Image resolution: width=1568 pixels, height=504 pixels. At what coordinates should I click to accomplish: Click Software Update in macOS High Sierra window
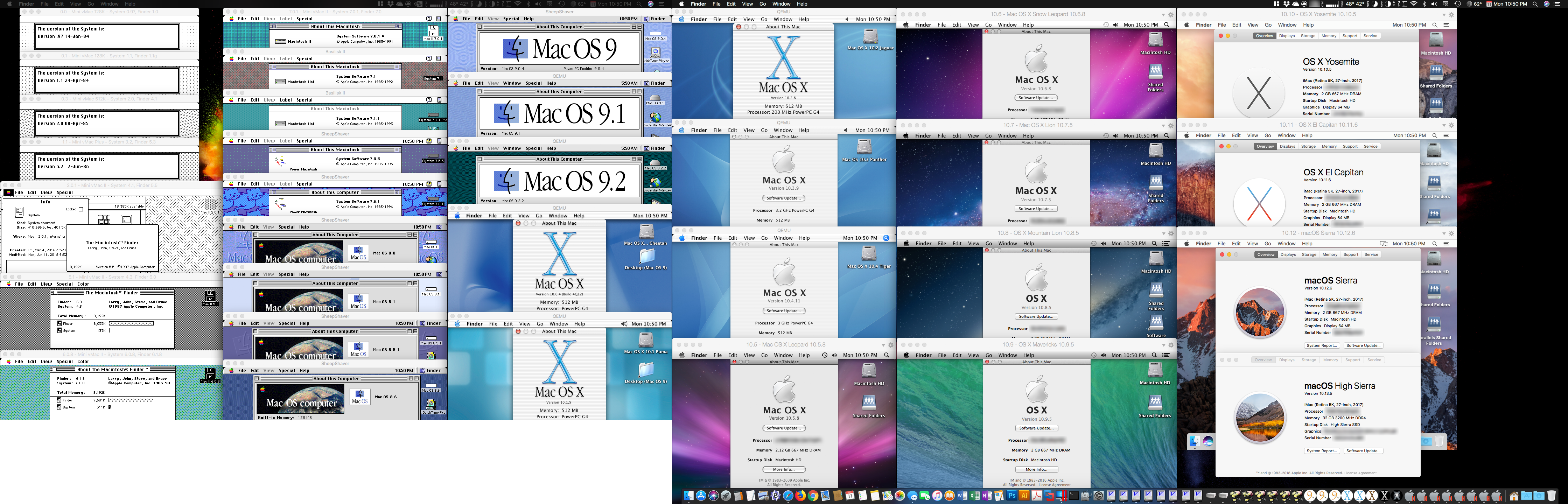click(1363, 451)
